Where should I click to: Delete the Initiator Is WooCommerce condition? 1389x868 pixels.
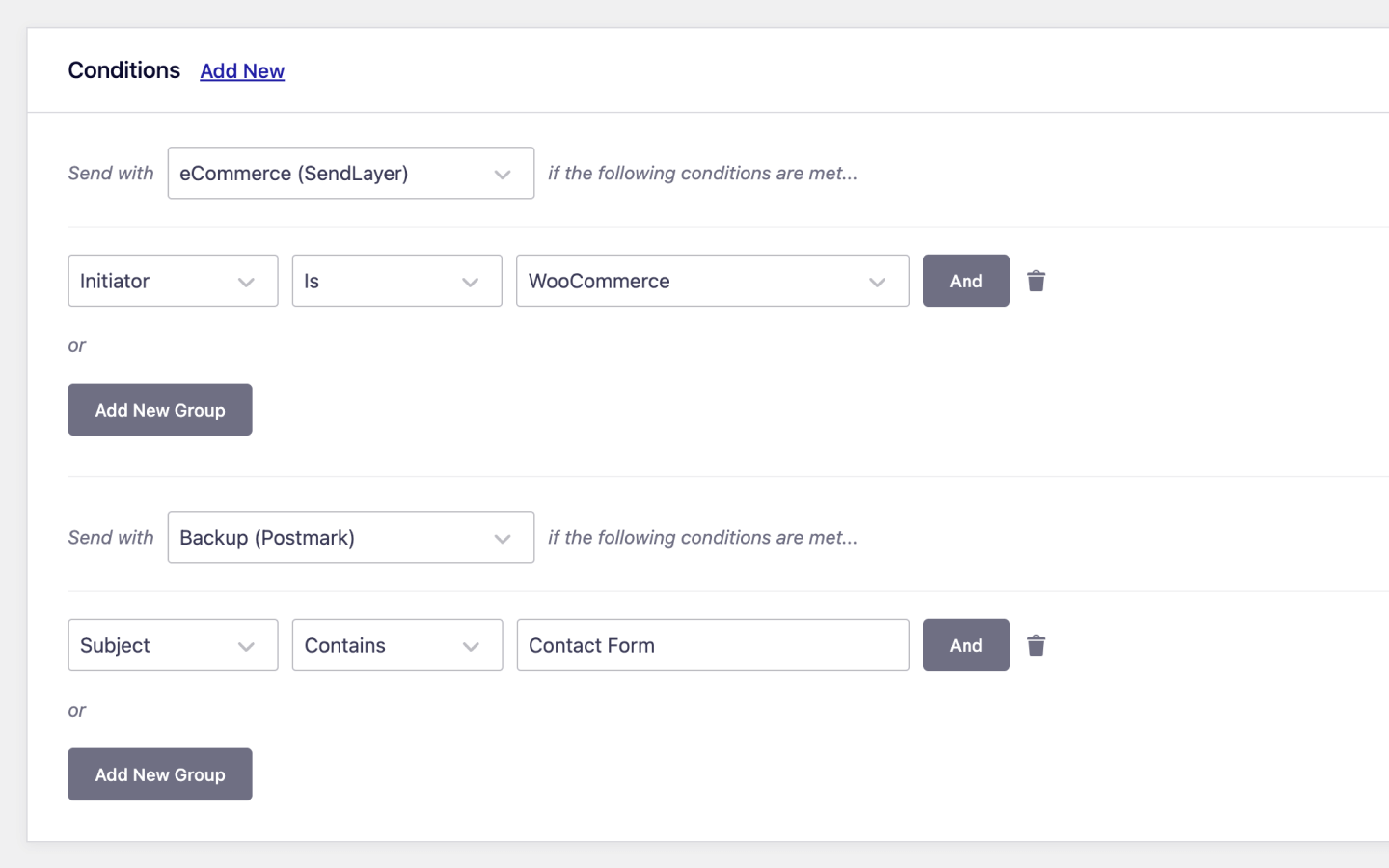[x=1036, y=281]
